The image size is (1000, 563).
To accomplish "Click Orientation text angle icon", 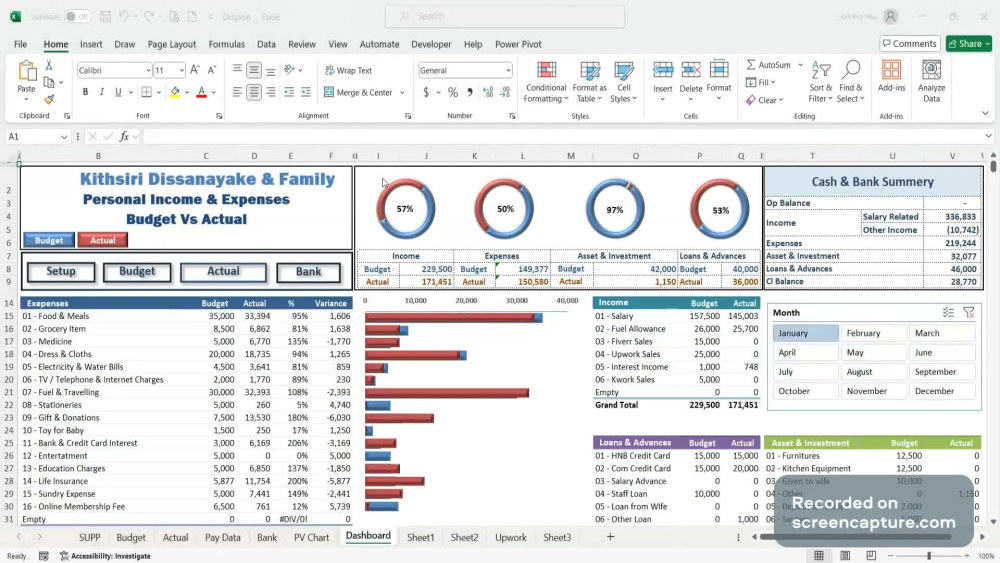I will 290,70.
